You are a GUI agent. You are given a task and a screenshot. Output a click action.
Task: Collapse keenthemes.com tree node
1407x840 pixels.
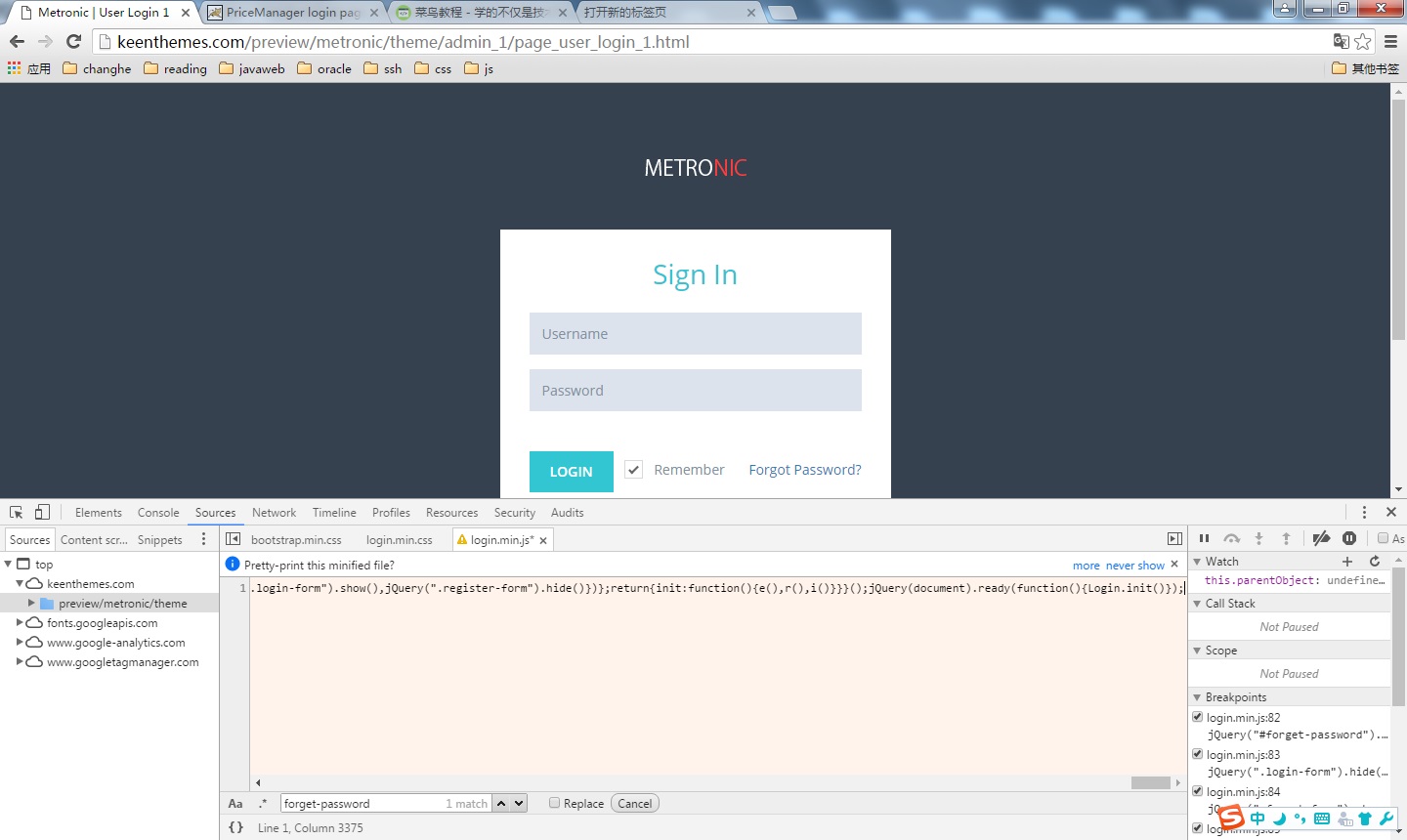click(x=20, y=583)
